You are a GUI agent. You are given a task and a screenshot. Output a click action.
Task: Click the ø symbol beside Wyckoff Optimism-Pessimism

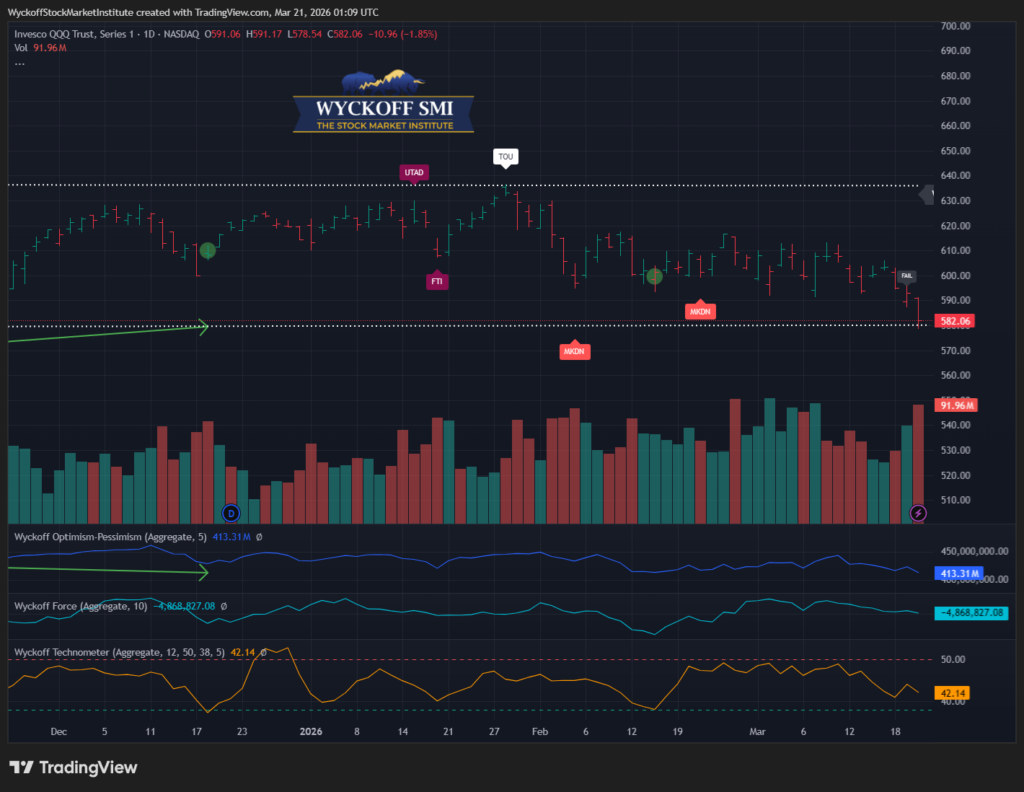point(260,537)
